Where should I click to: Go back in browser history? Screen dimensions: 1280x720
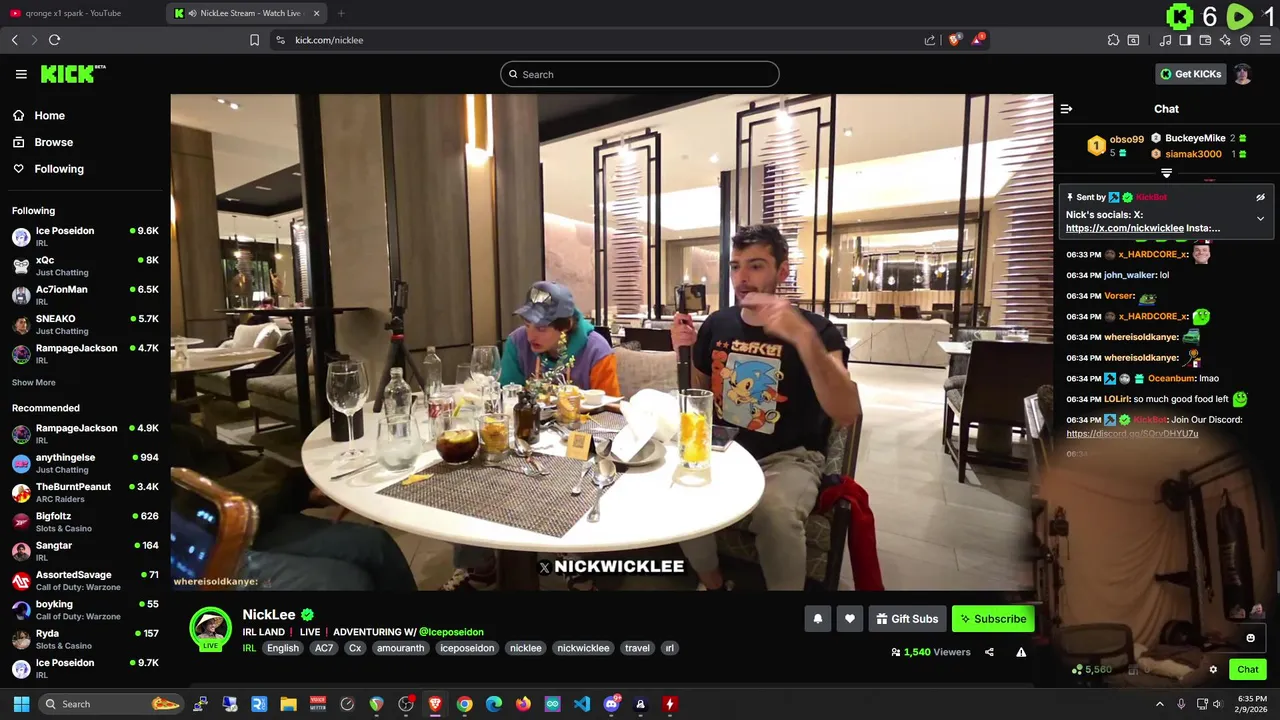(x=14, y=40)
